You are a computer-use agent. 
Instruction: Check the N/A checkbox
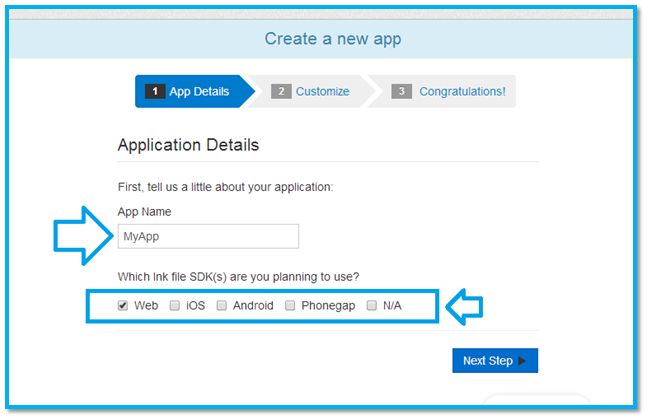pyautogui.click(x=372, y=306)
